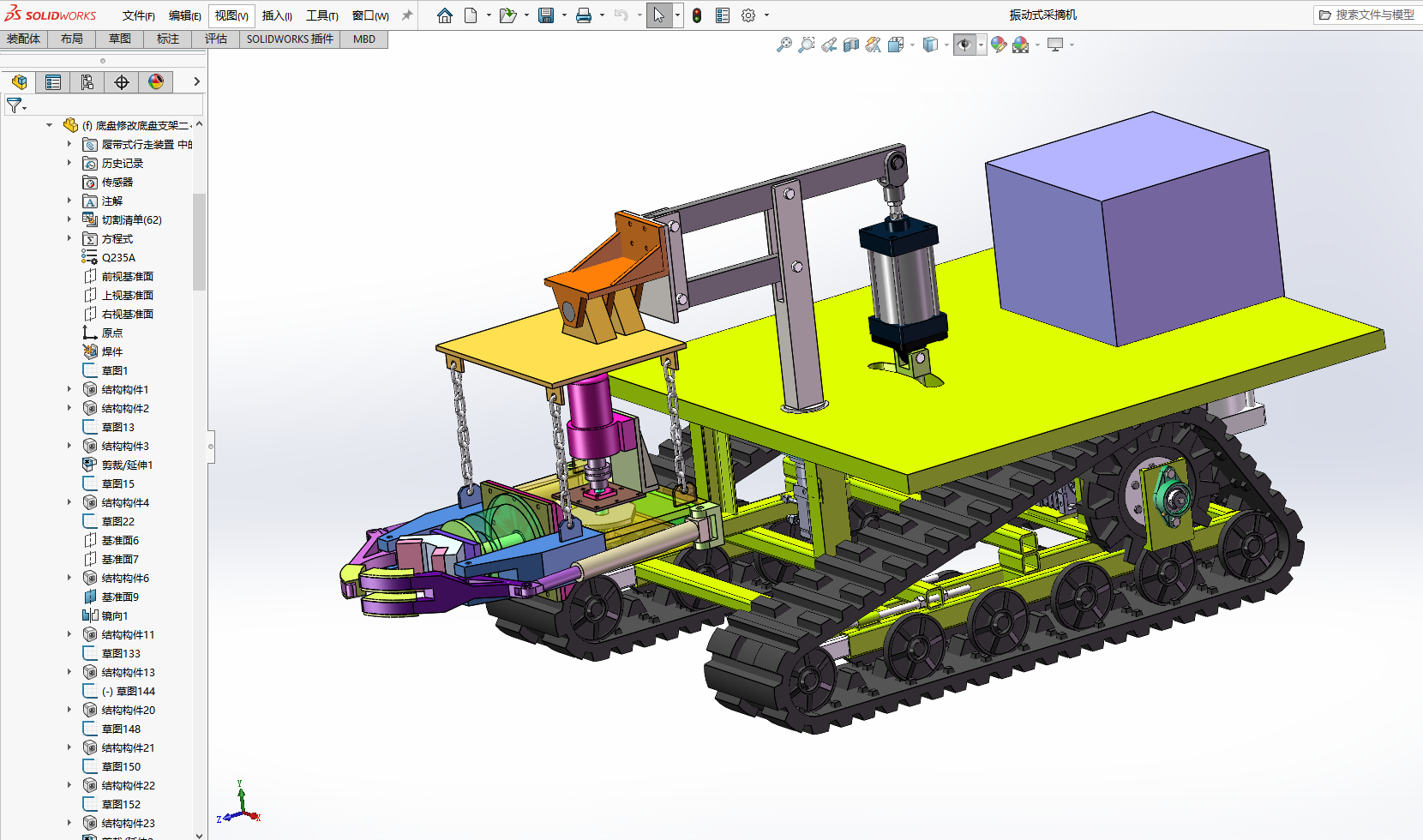Open dropdown arrow next to Save icon
This screenshot has height=840, width=1423.
tap(564, 15)
